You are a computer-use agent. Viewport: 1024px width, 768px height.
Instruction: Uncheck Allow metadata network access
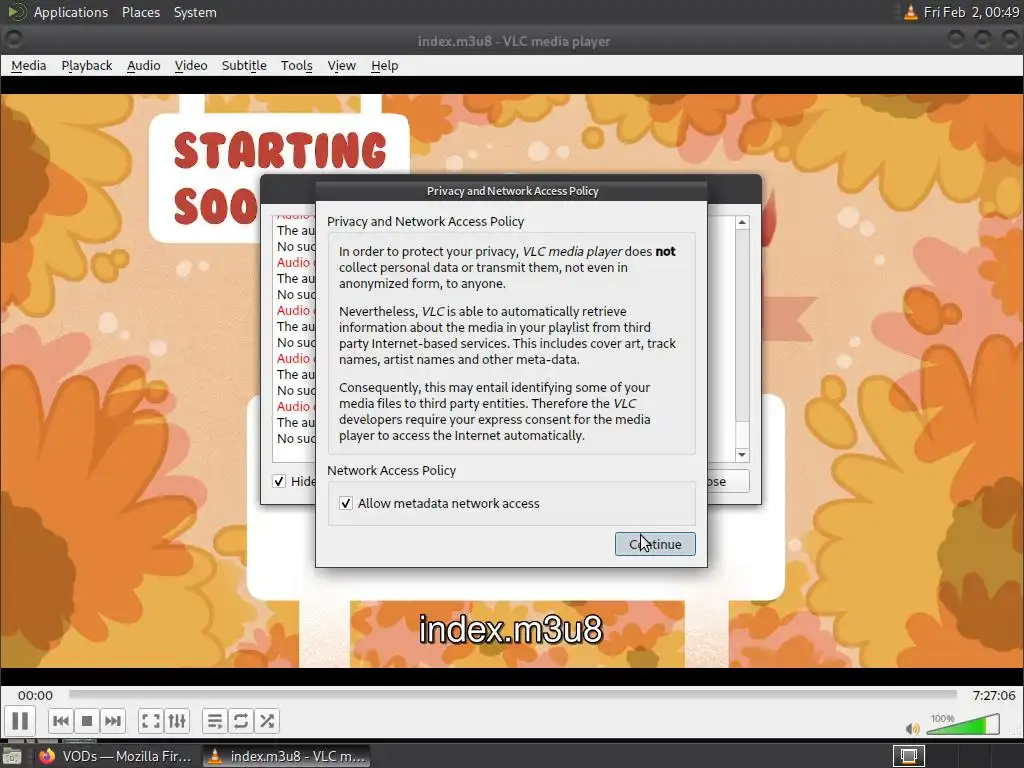(346, 504)
